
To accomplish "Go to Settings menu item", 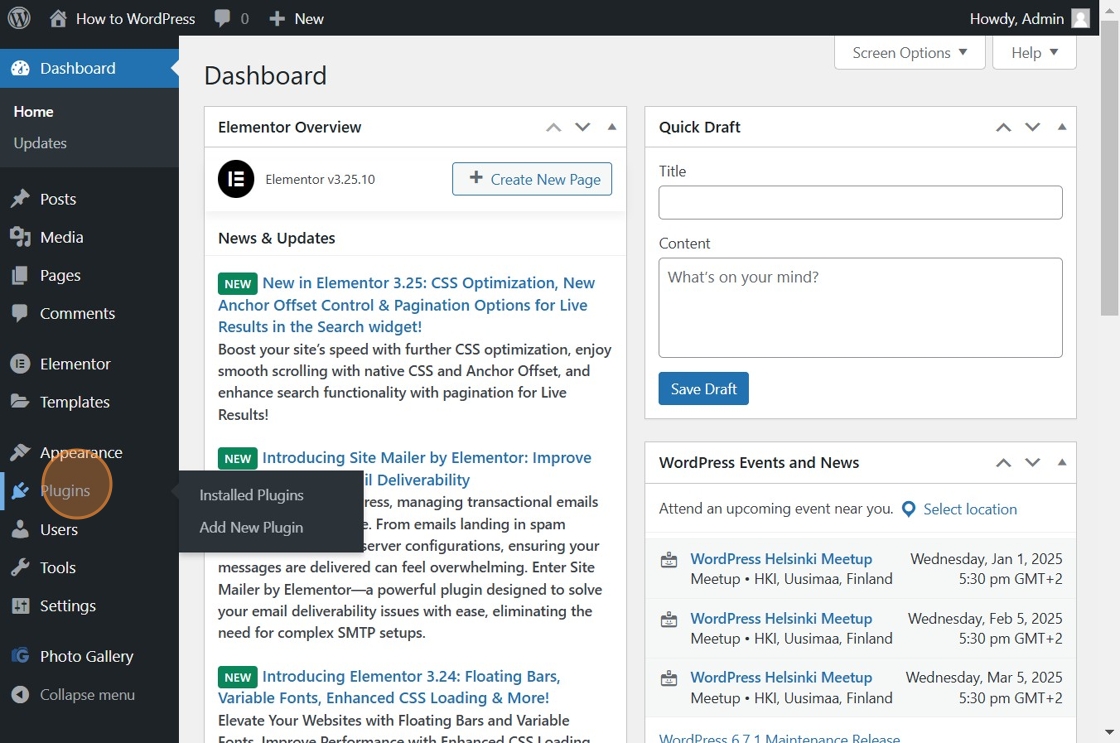I will pos(68,606).
